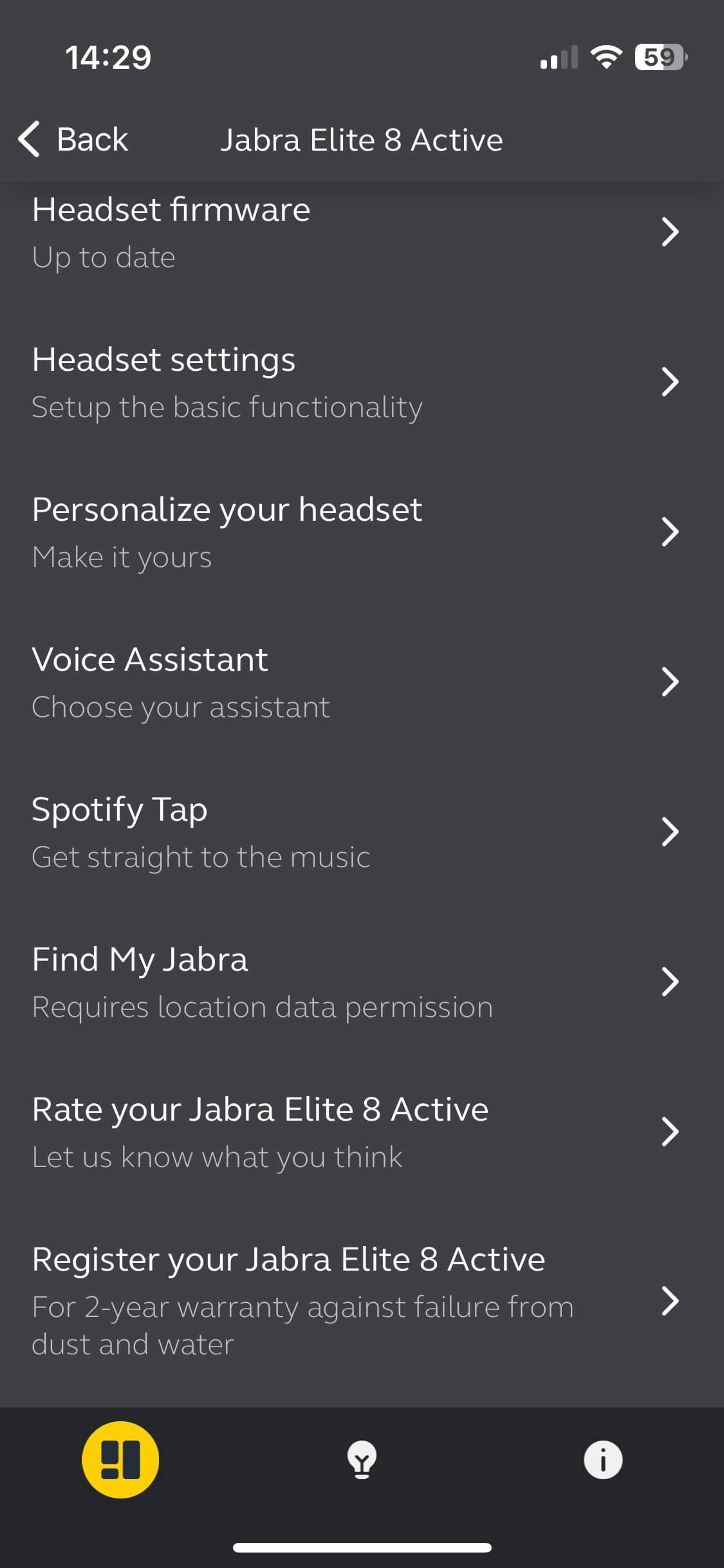
Task: Expand Headset firmware chevron
Action: click(670, 232)
